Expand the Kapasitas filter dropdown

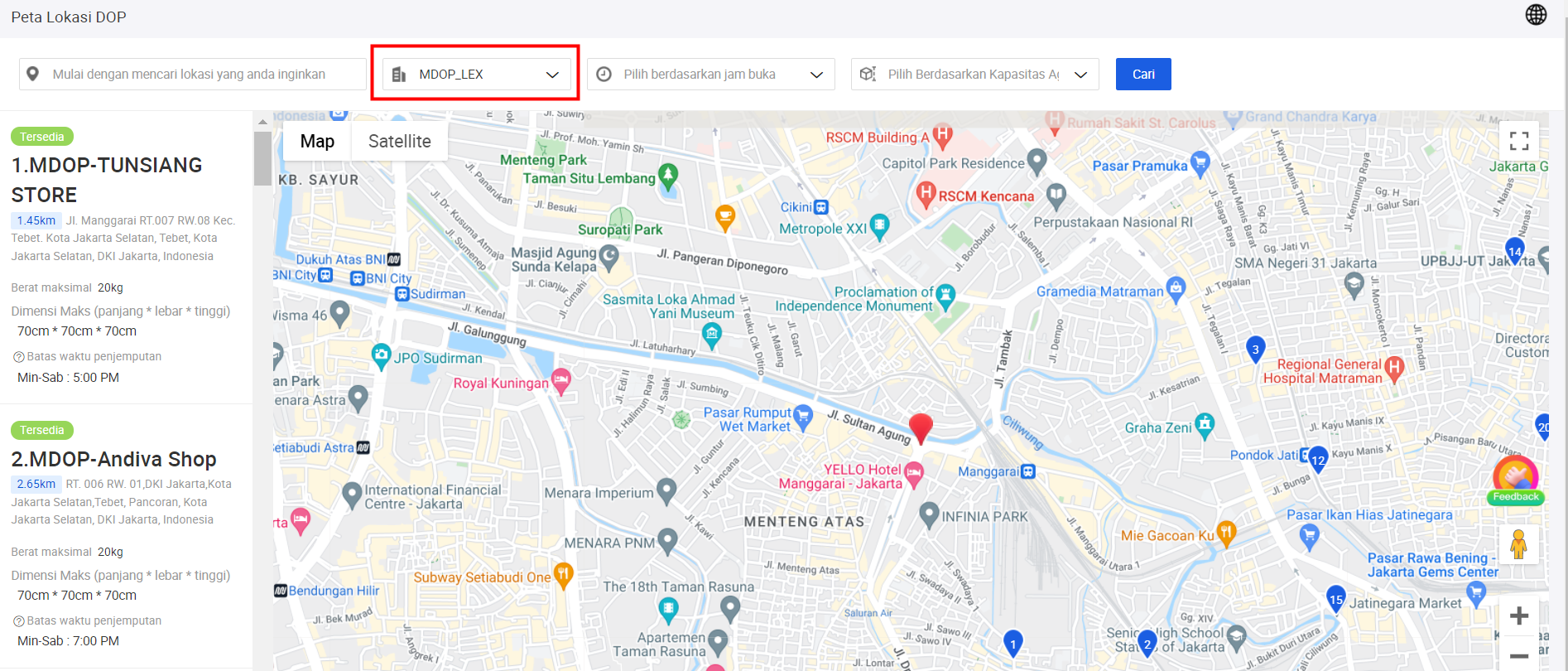pos(974,74)
